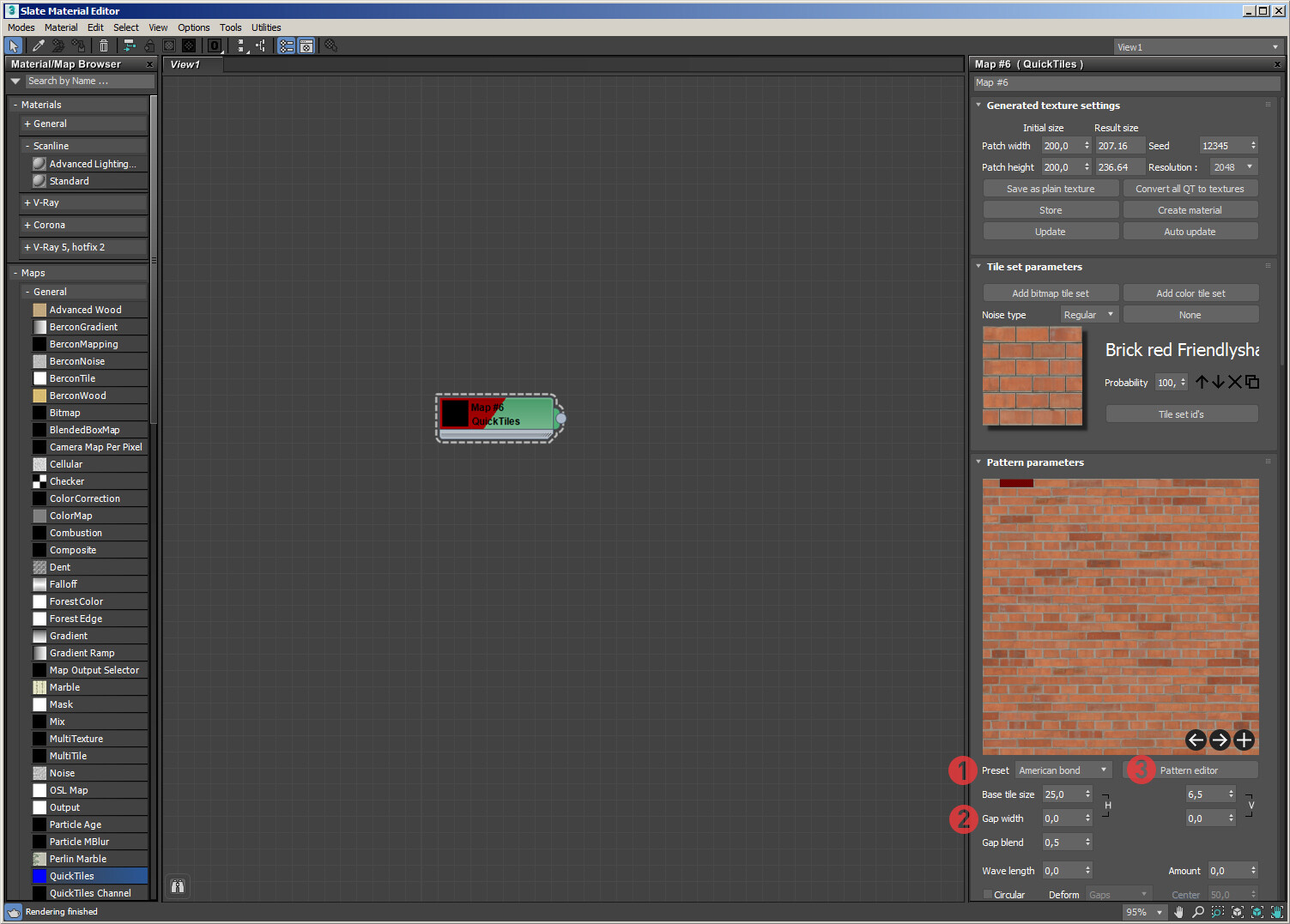Screen dimensions: 1290x924
Task: Delete the brick tile set with X
Action: (1234, 382)
